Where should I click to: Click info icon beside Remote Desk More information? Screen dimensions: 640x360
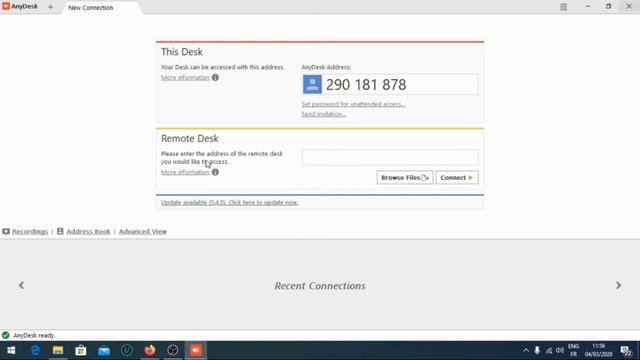215,172
